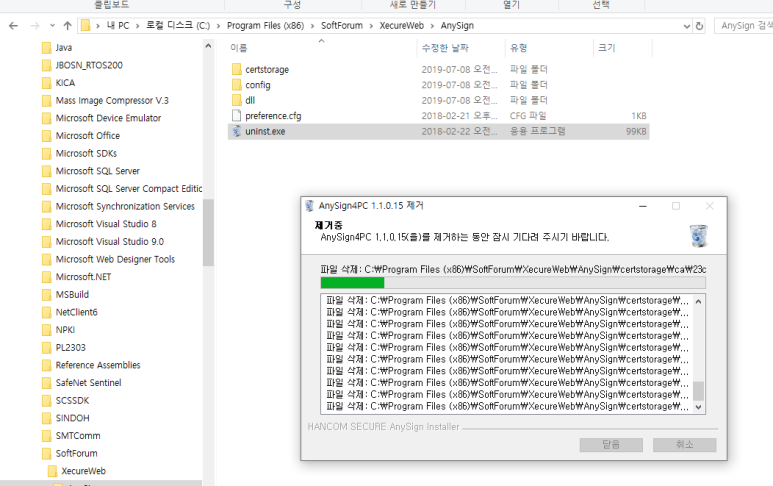Click uninstall progress bar in AnySign4PC dialog
Viewport: 773px width, 486px height.
[x=513, y=282]
